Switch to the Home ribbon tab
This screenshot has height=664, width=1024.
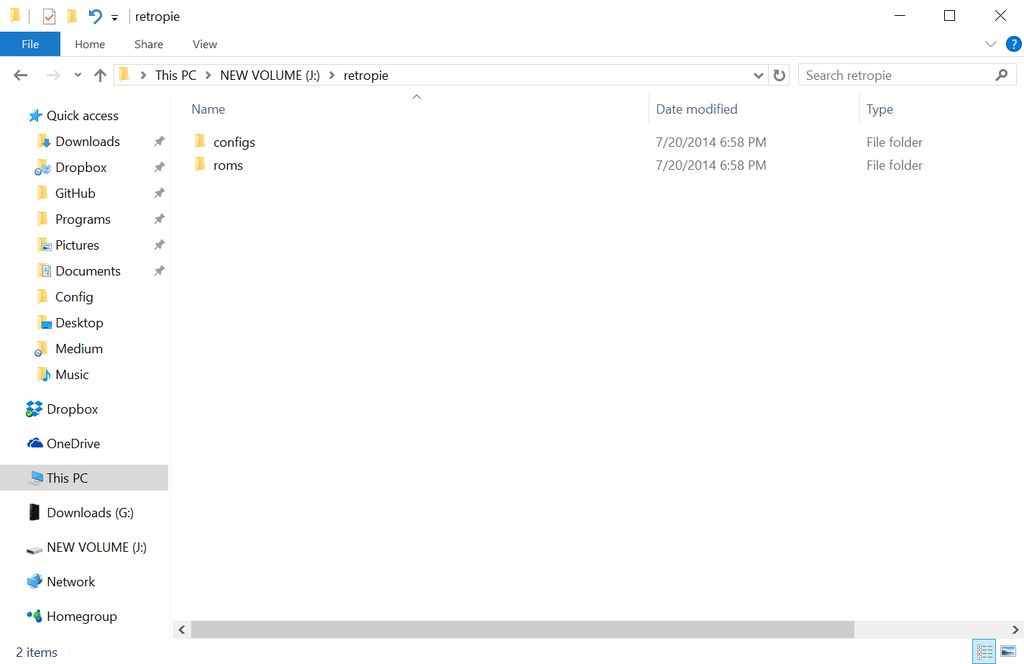[x=89, y=44]
